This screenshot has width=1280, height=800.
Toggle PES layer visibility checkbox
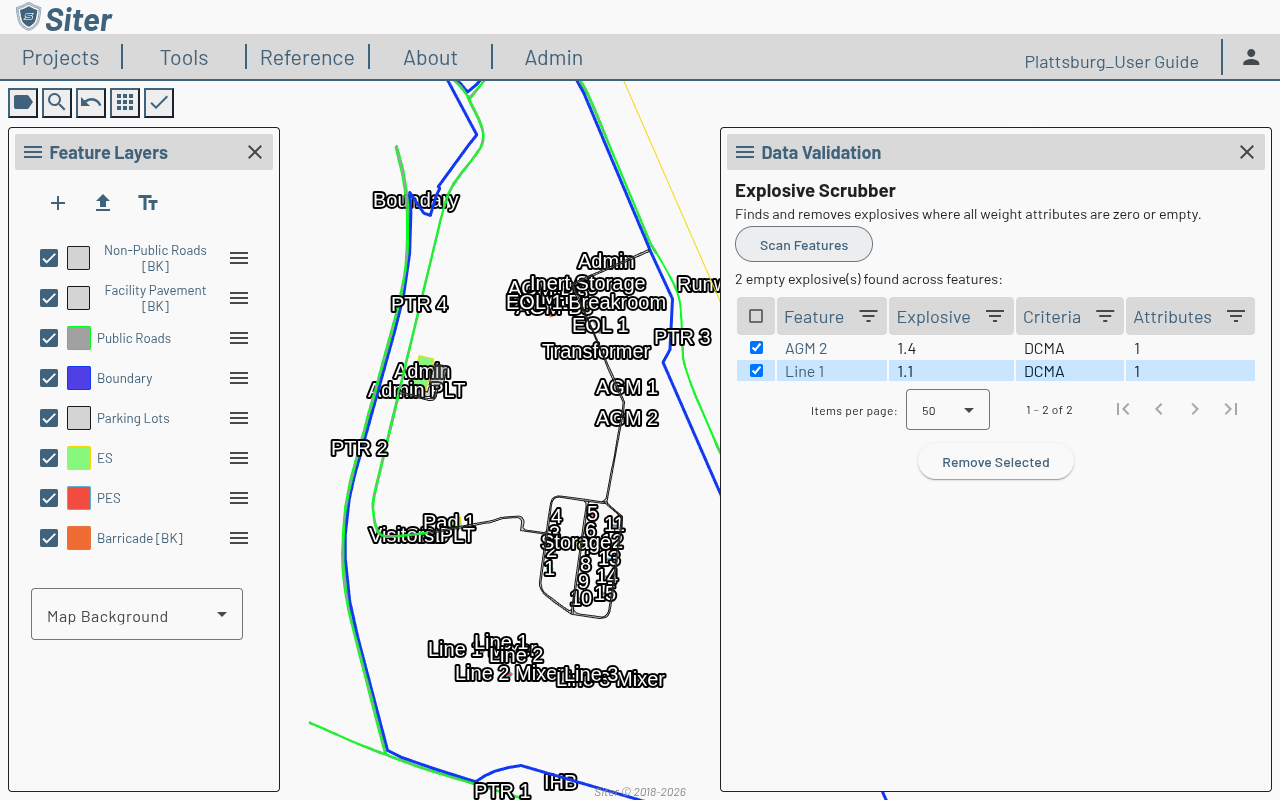point(49,498)
